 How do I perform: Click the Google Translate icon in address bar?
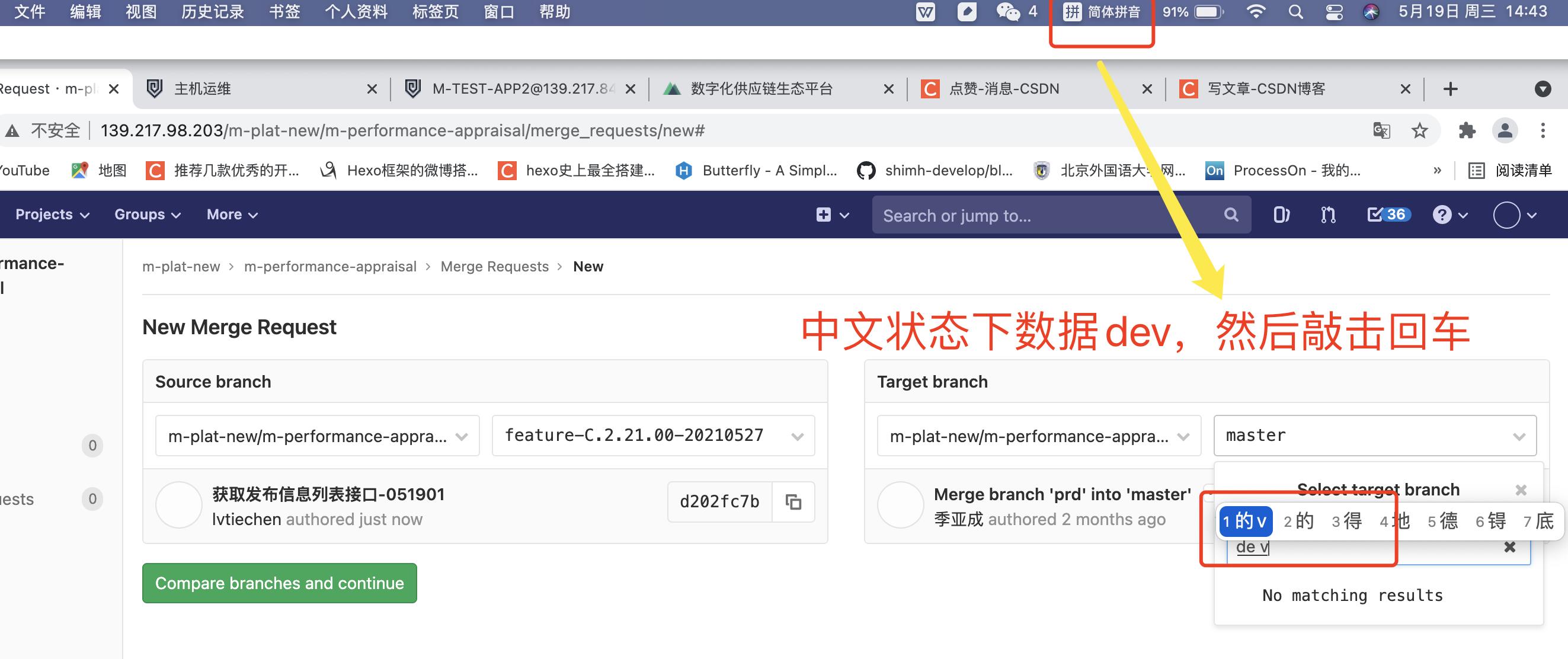click(x=1381, y=130)
